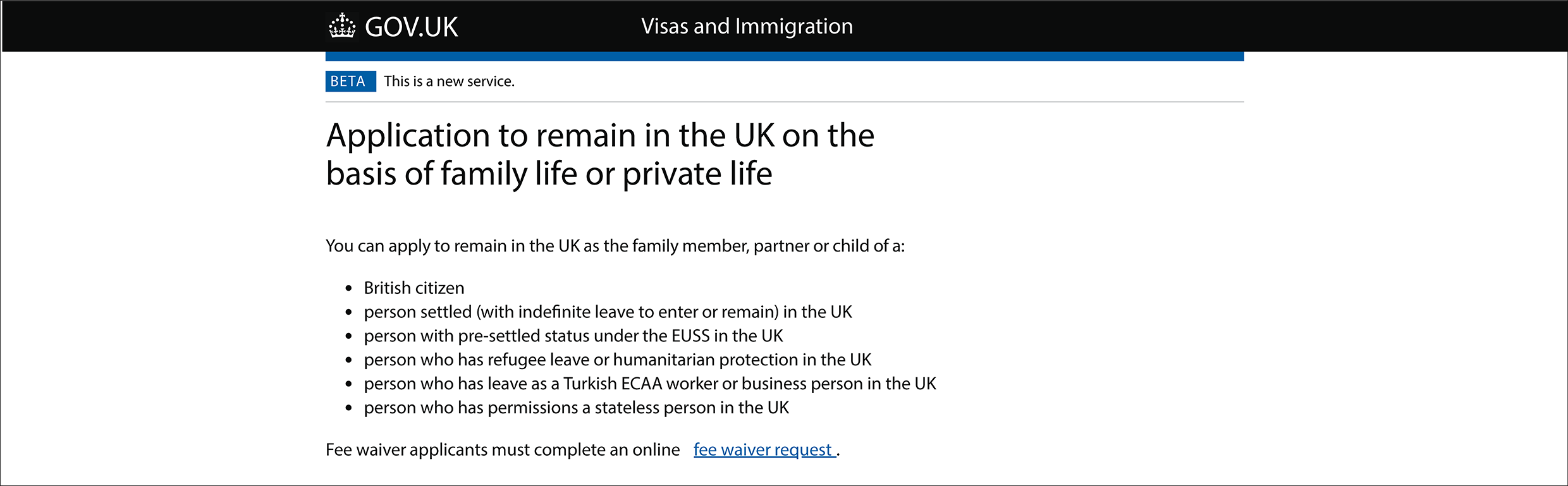Click the 'You can apply to remain' paragraph
The image size is (1568, 486).
615,246
